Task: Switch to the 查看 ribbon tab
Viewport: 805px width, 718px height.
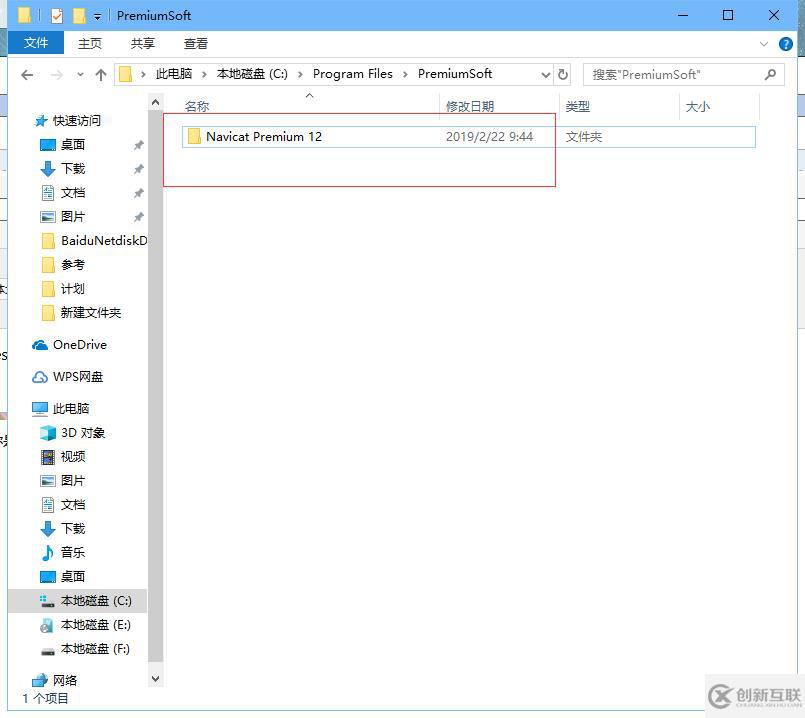Action: click(196, 44)
